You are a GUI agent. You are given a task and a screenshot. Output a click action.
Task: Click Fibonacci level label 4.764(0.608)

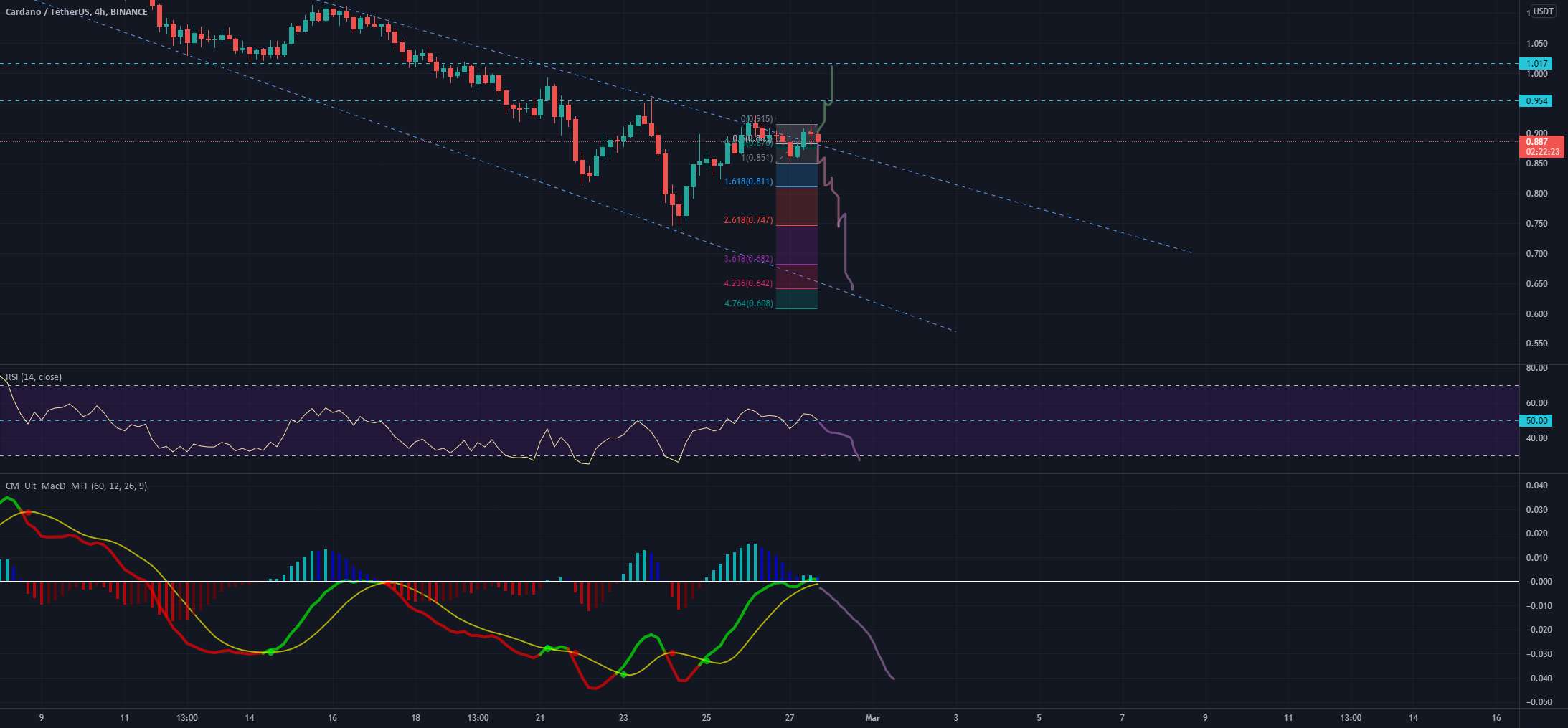749,303
